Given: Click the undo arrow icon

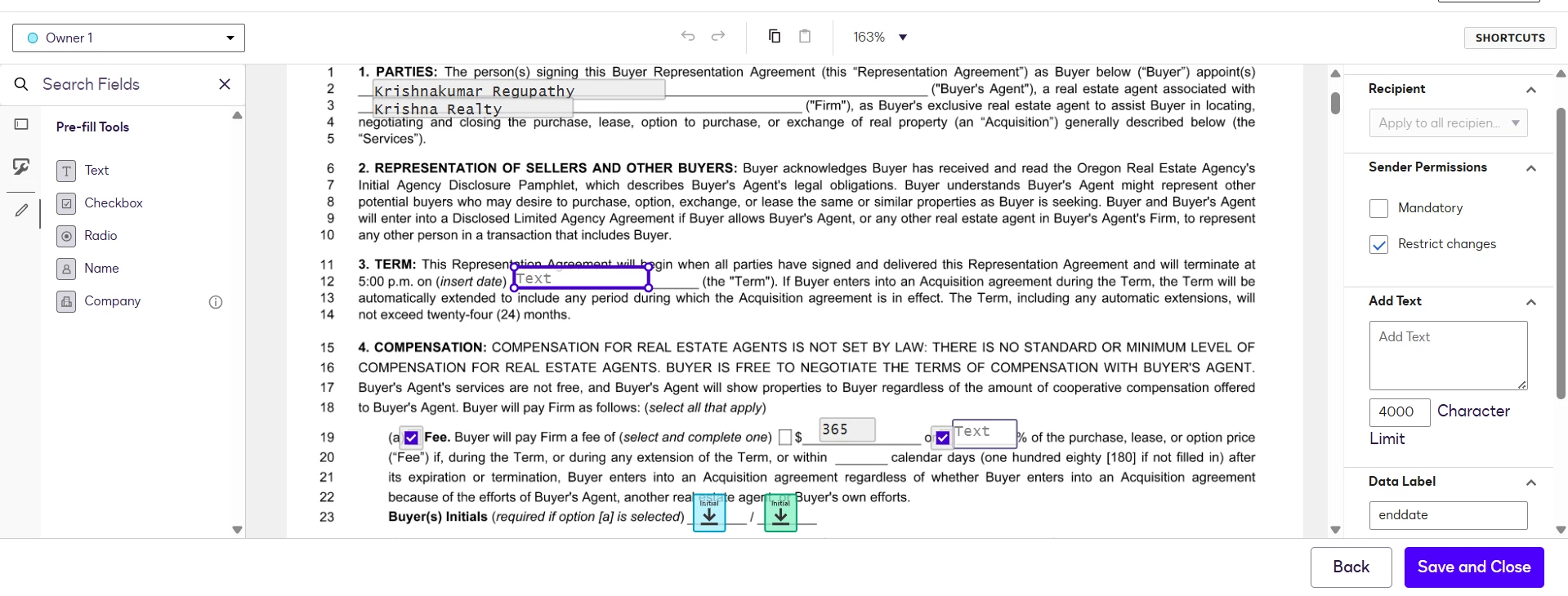Looking at the screenshot, I should (688, 36).
